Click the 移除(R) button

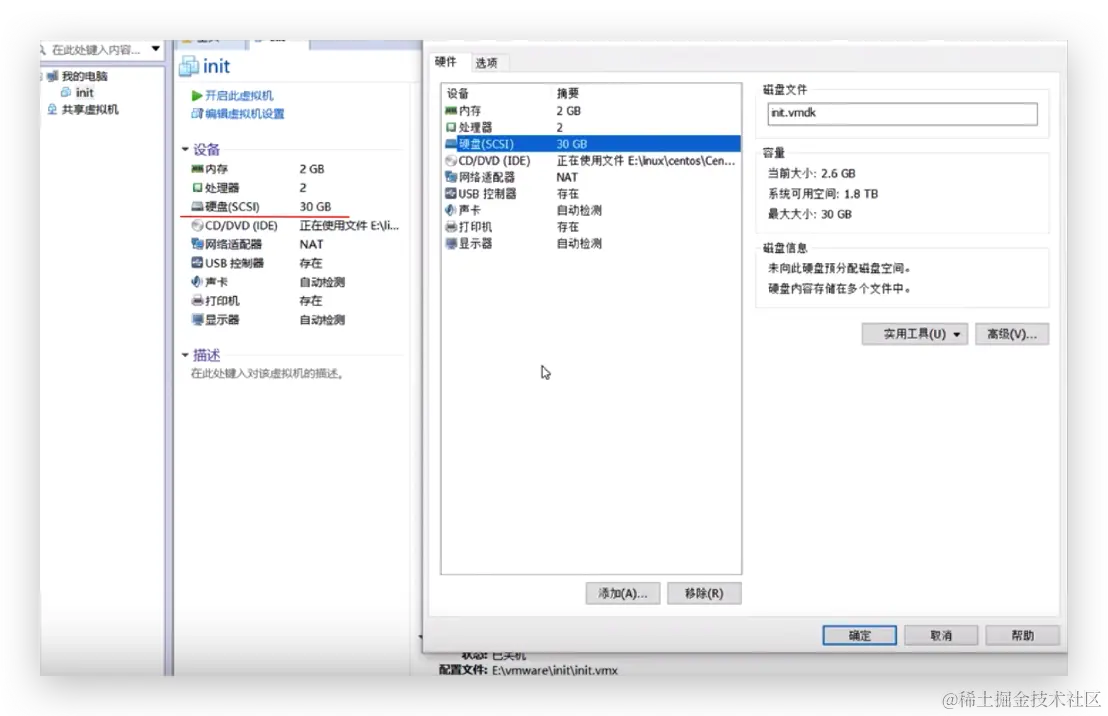[704, 593]
